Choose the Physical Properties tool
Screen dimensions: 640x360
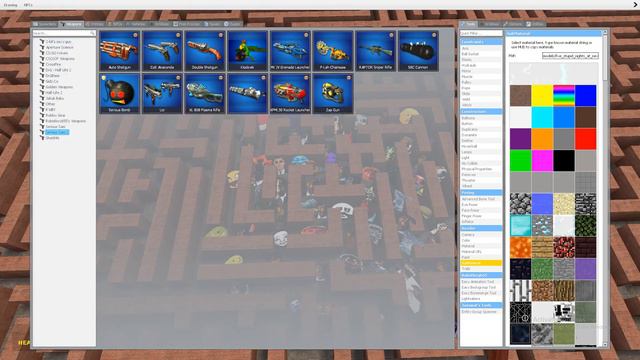[481, 169]
